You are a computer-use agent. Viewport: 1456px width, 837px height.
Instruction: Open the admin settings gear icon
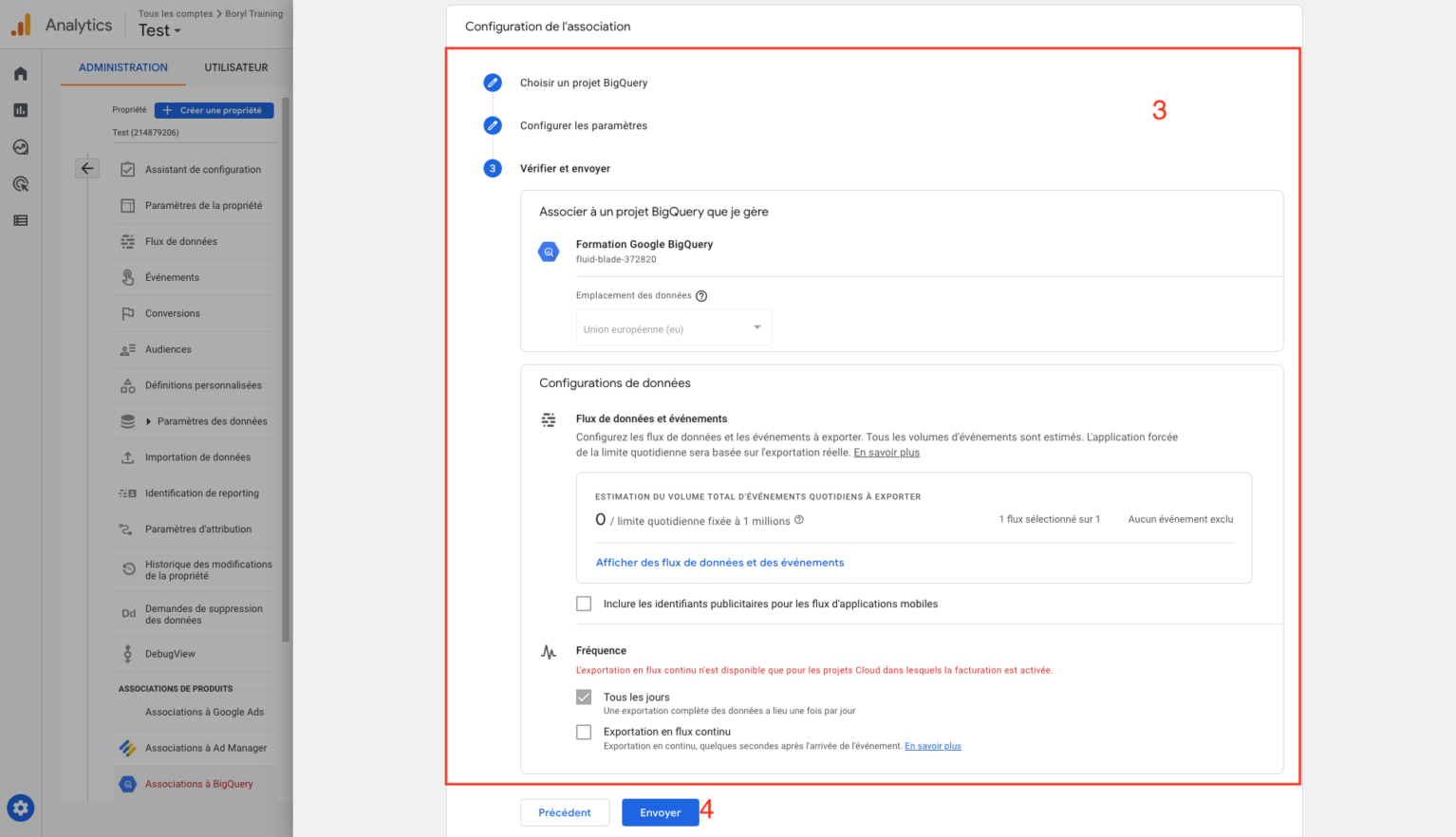pos(20,808)
